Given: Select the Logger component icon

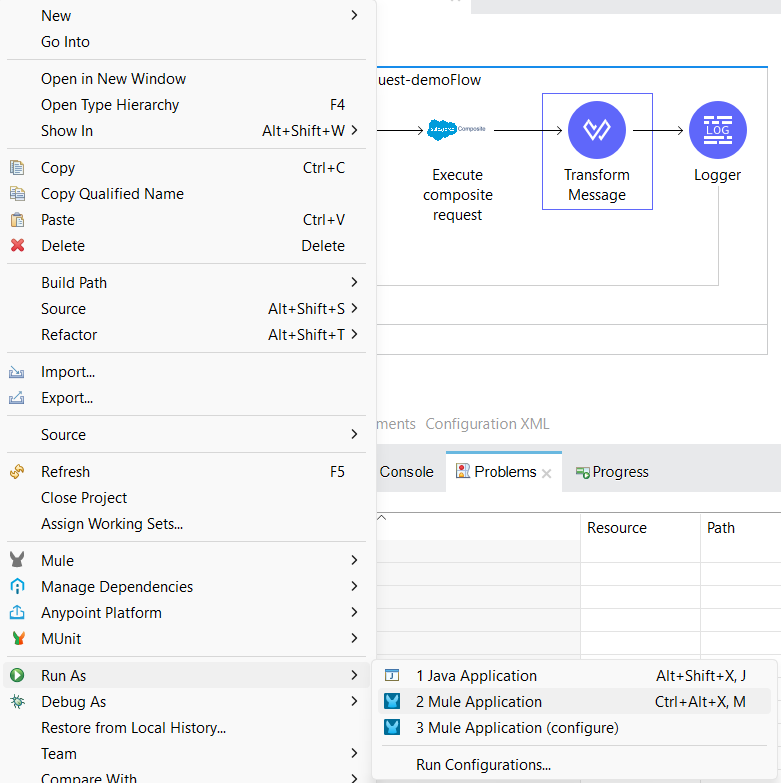Looking at the screenshot, I should (x=717, y=130).
